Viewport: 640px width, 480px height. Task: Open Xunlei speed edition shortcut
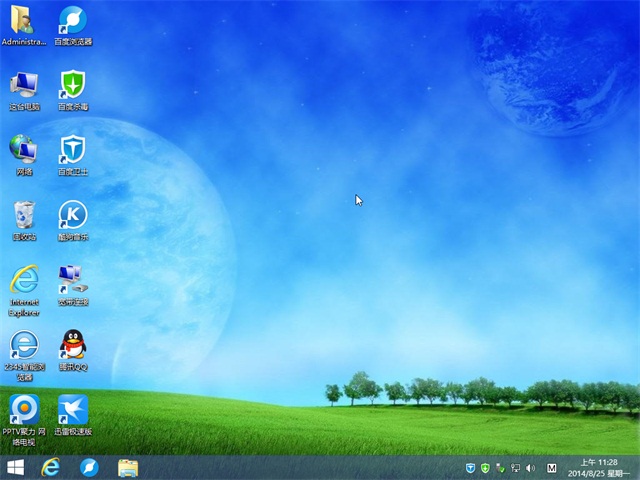(72, 410)
